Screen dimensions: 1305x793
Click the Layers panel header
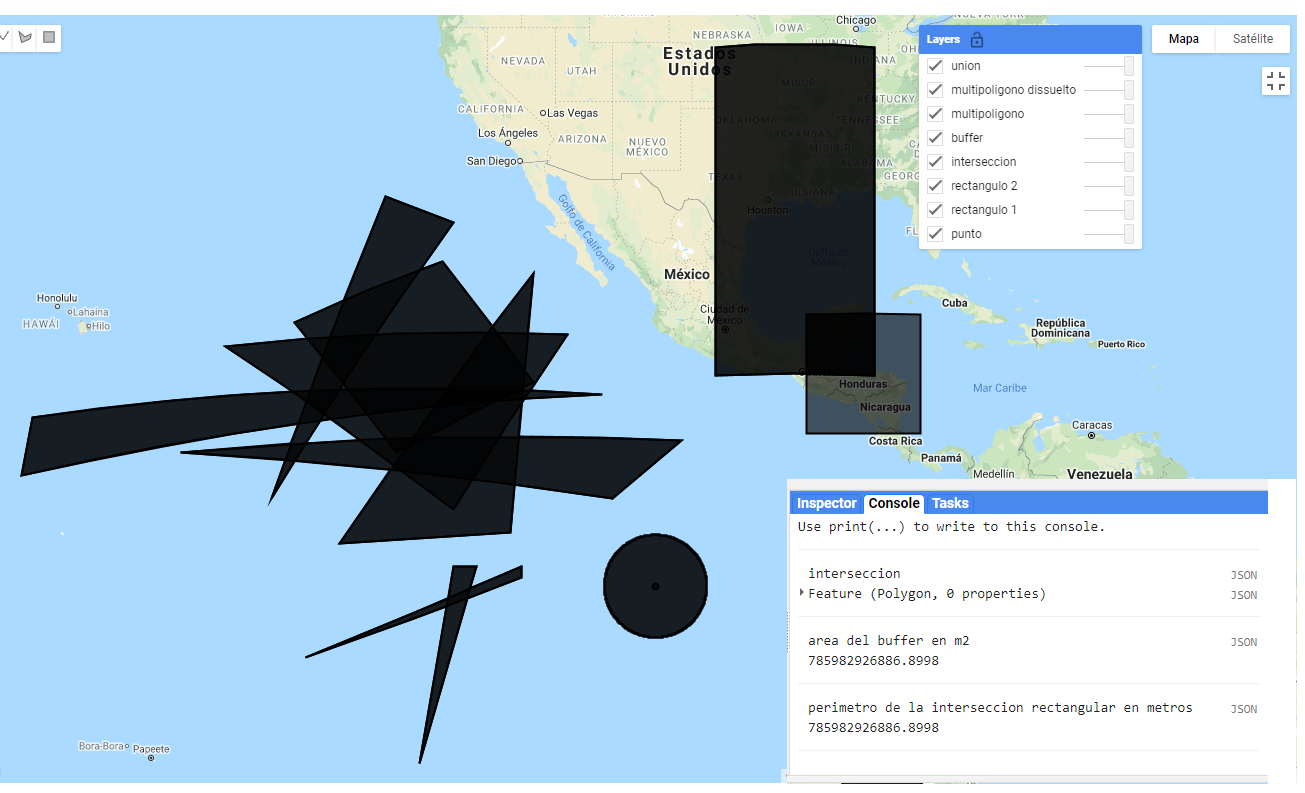click(1030, 40)
